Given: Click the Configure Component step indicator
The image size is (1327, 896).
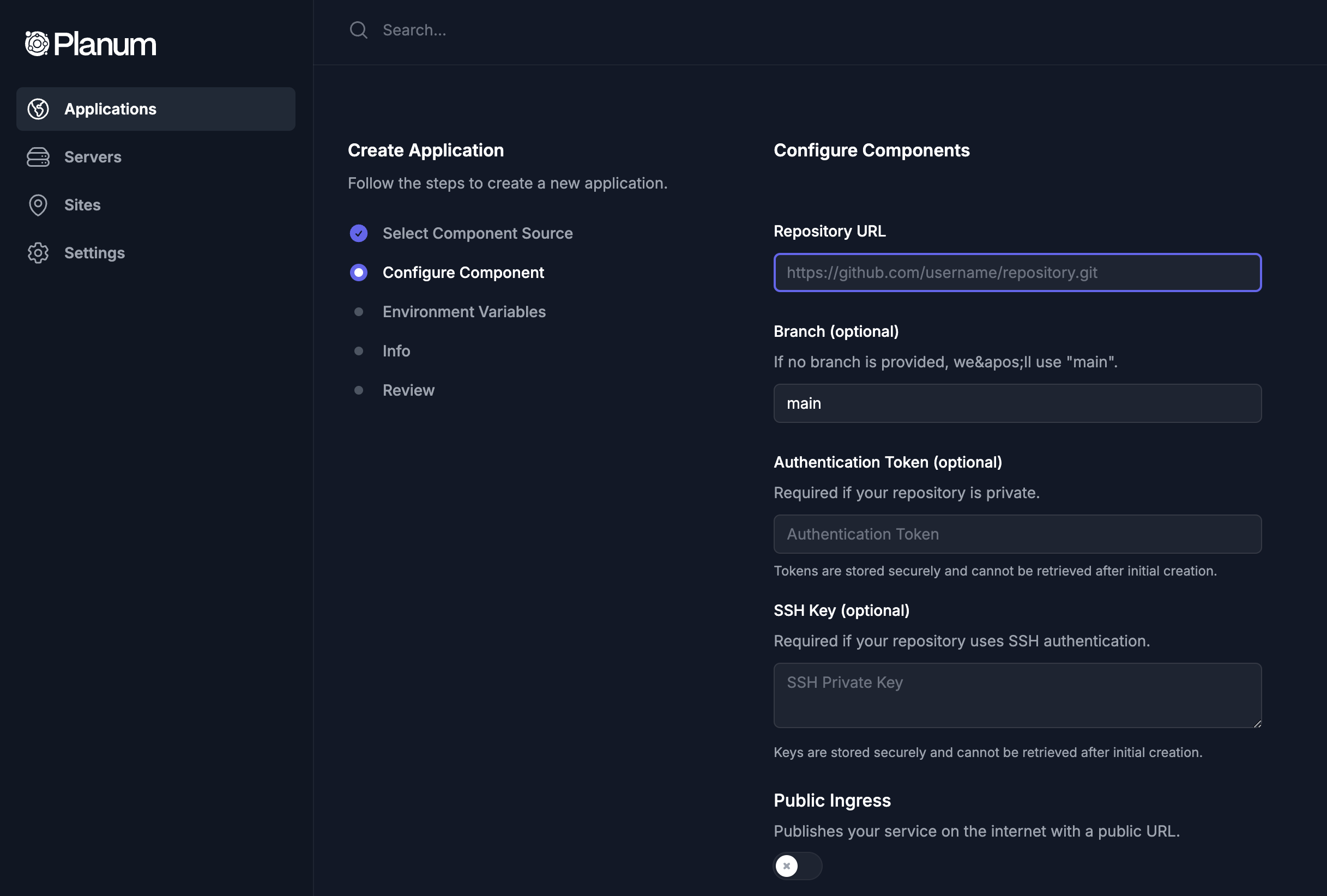Looking at the screenshot, I should 359,273.
